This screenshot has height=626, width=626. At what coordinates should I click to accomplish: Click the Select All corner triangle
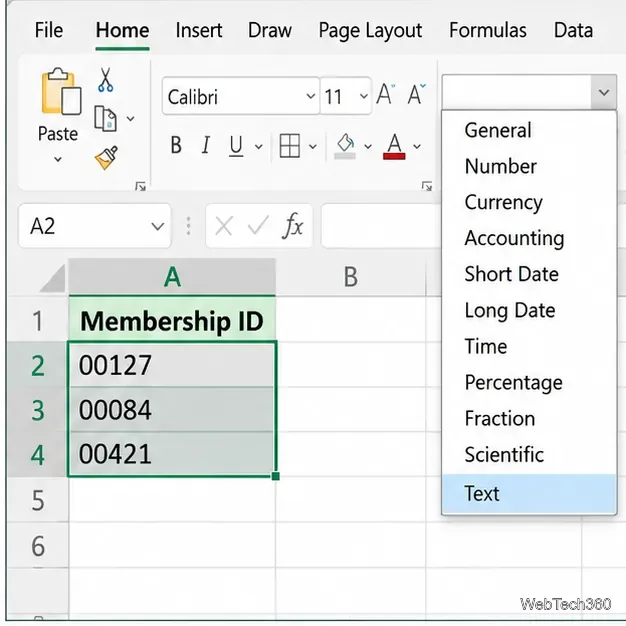click(x=53, y=279)
